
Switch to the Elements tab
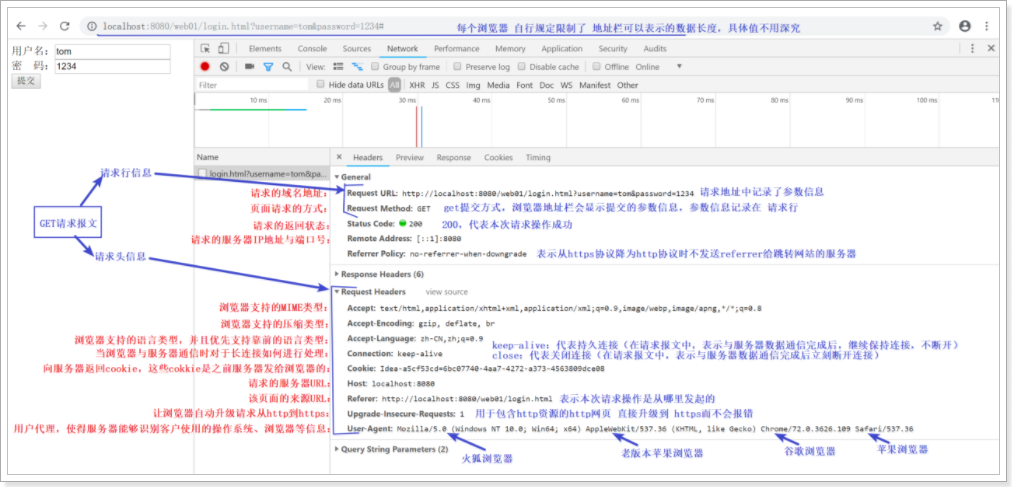pos(265,48)
